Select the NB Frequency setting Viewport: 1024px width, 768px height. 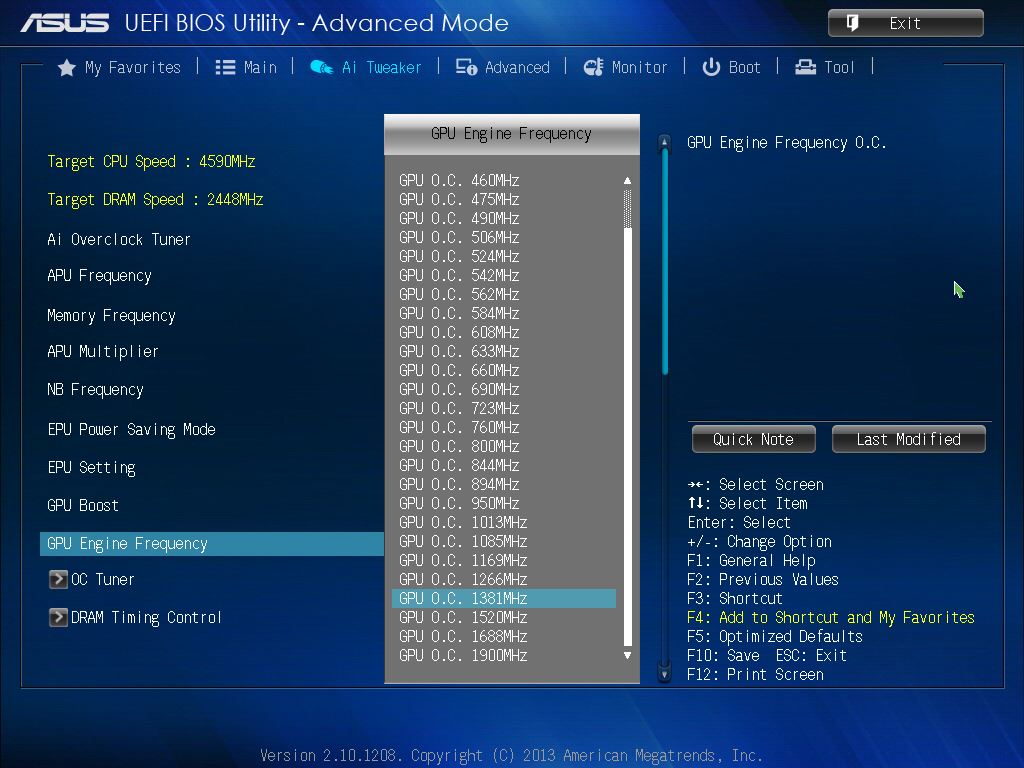[95, 390]
